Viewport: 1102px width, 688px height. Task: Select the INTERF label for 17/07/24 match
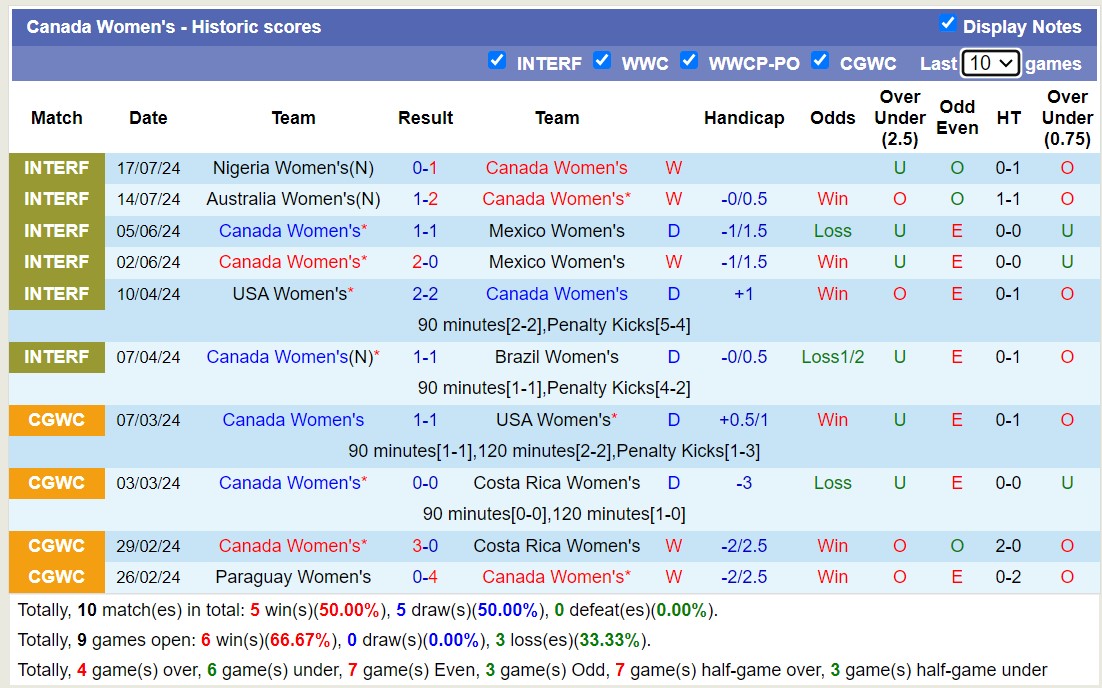57,168
